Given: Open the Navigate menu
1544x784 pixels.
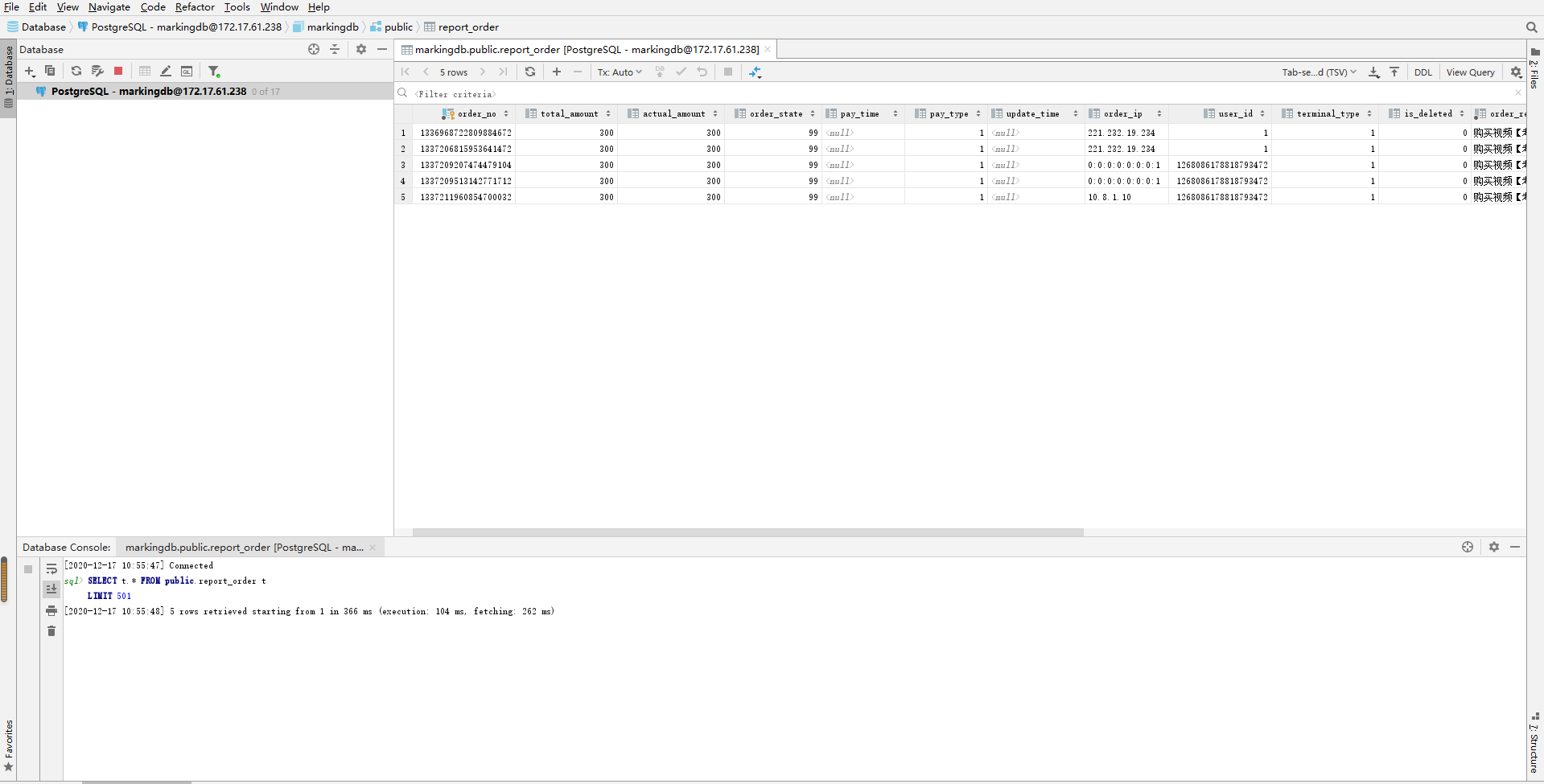Looking at the screenshot, I should pyautogui.click(x=109, y=6).
